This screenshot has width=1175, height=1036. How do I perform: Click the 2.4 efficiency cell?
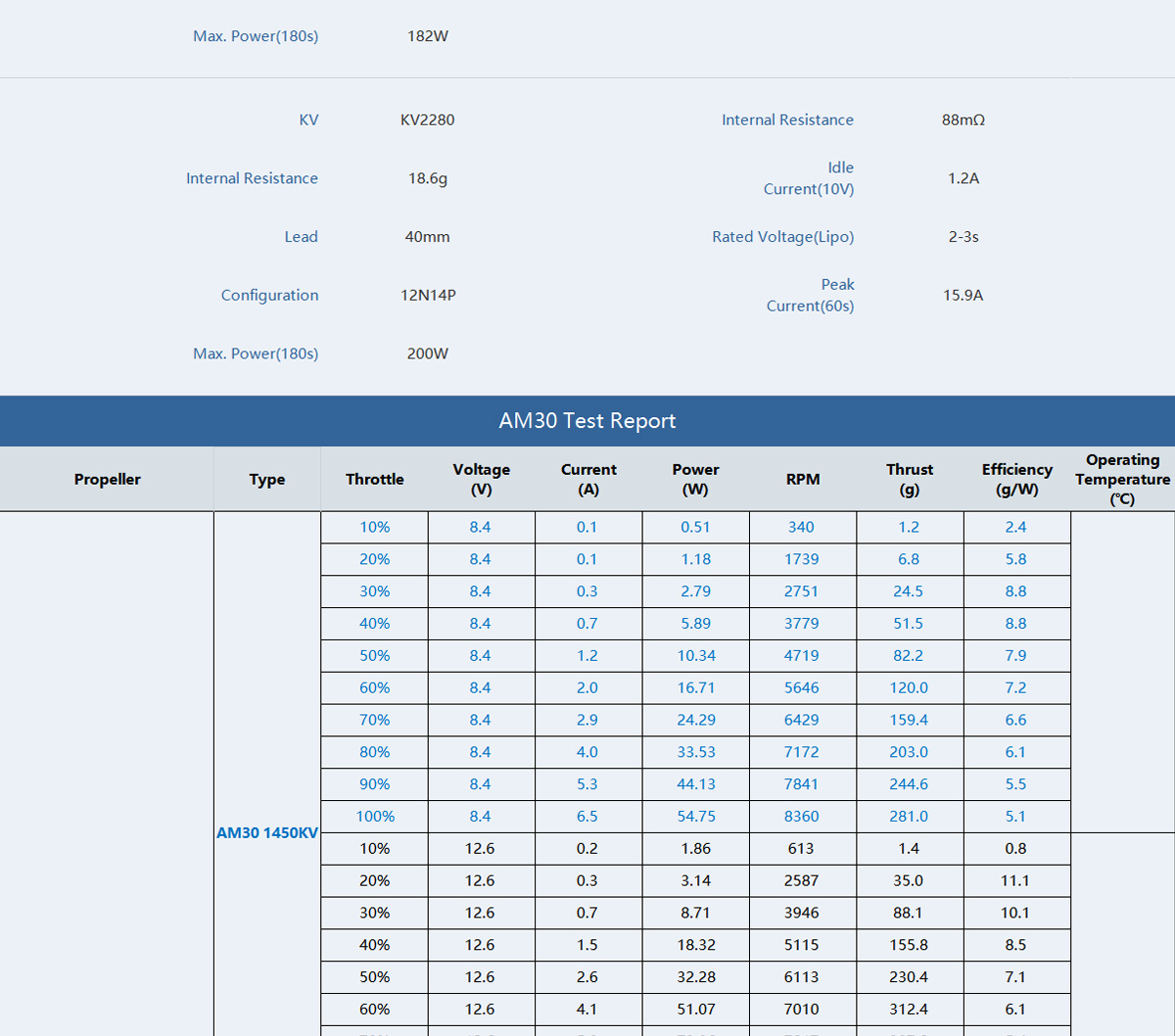pos(1017,527)
